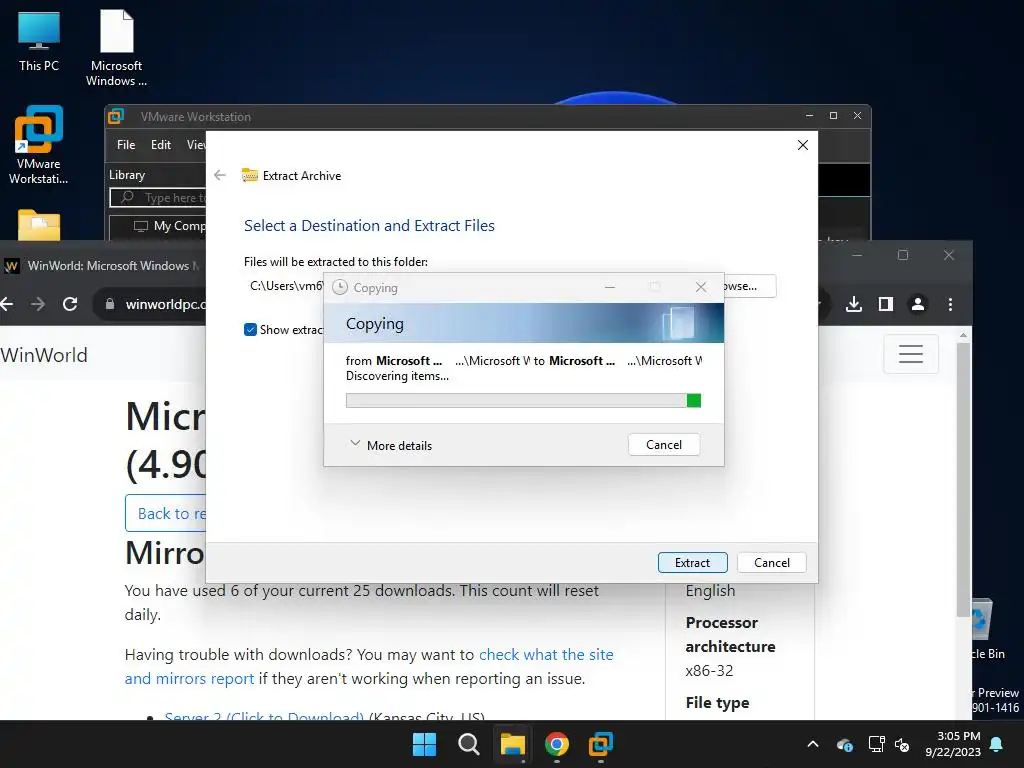Switch to Chrome from taskbar
The image size is (1024, 768).
click(x=556, y=744)
